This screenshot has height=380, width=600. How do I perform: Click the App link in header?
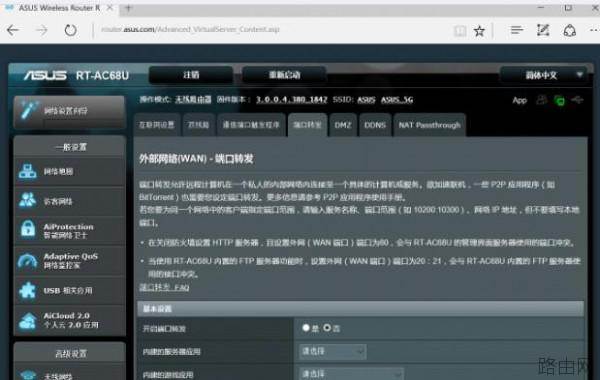520,100
